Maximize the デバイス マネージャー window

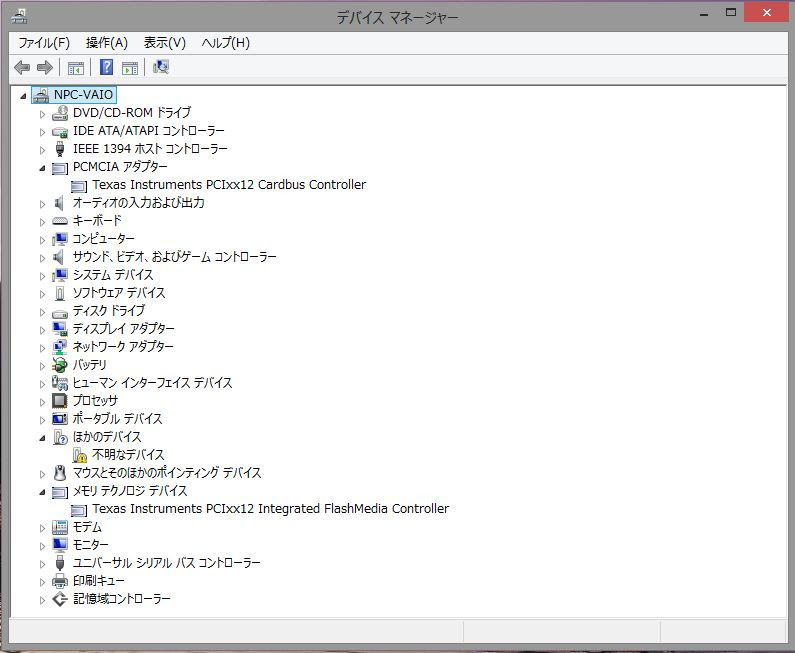[731, 13]
